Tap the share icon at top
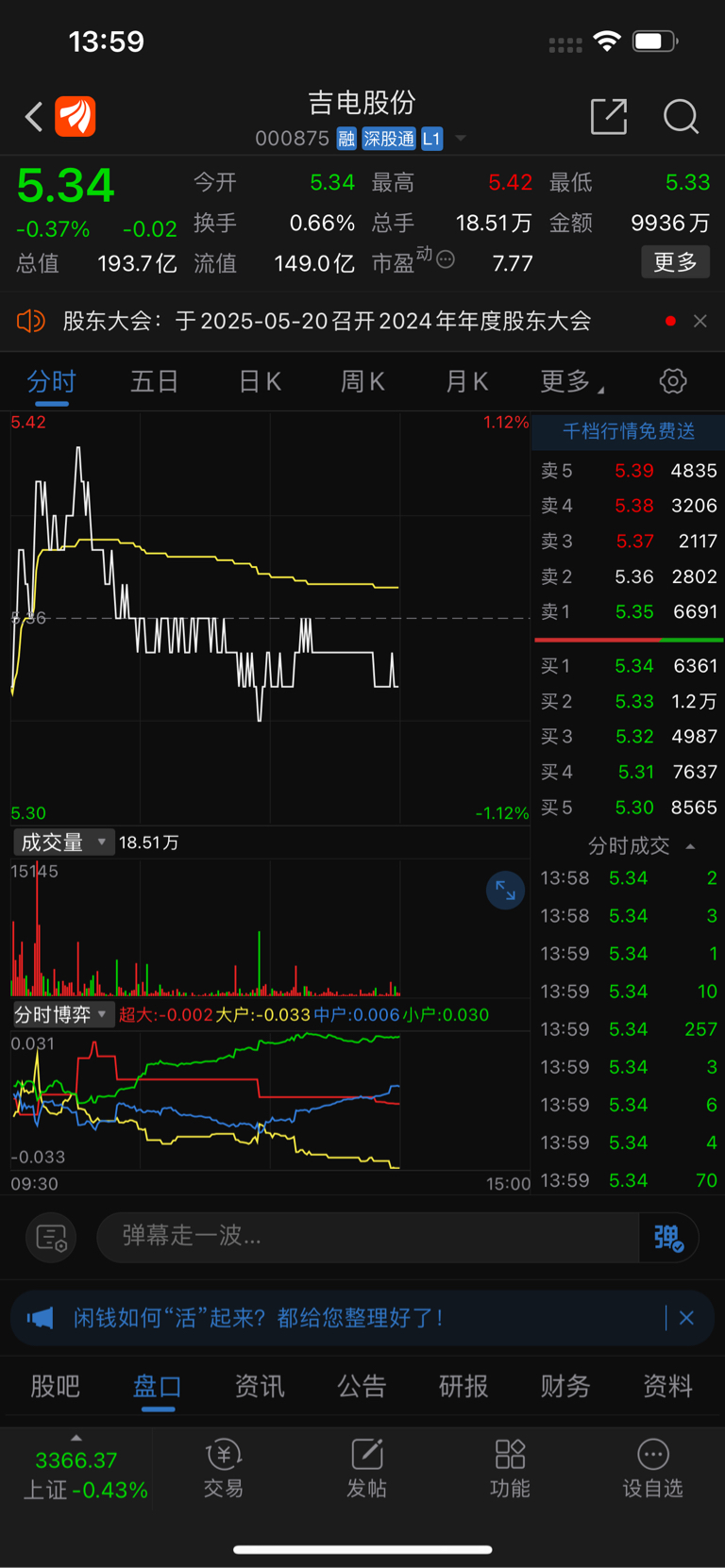This screenshot has width=725, height=1568. tap(609, 116)
